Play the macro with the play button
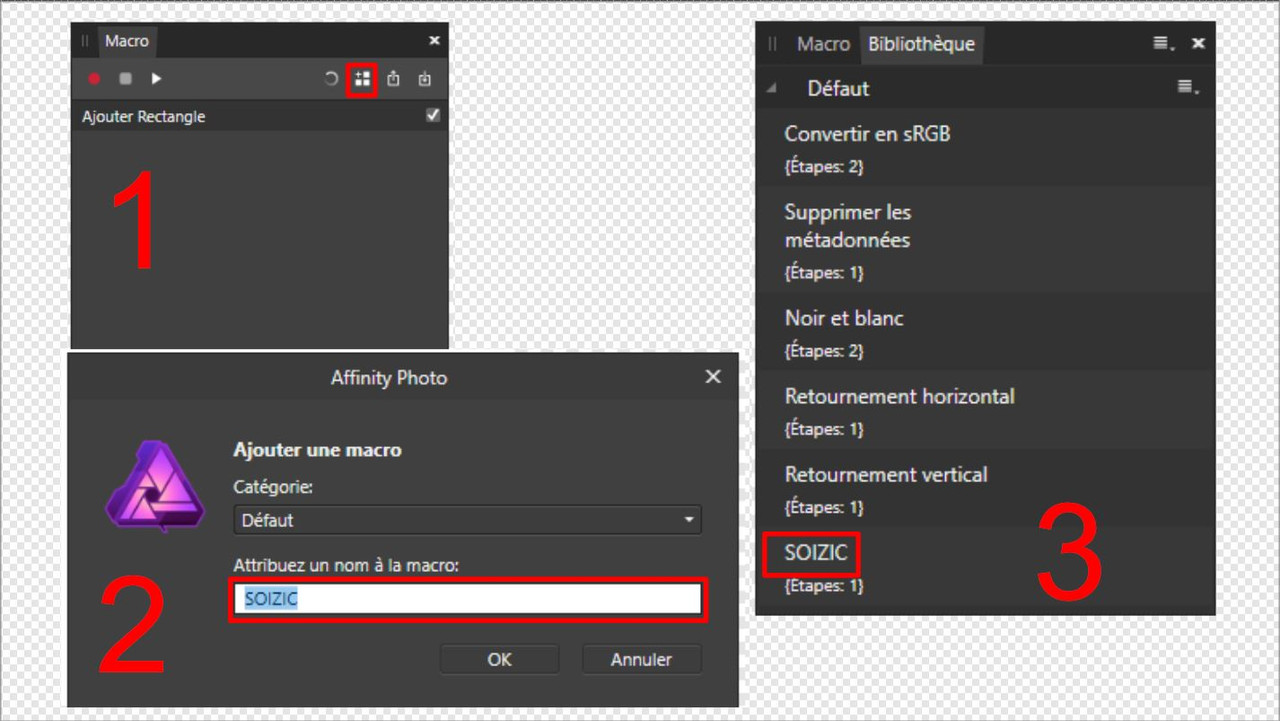The height and width of the screenshot is (721, 1280). pos(156,79)
